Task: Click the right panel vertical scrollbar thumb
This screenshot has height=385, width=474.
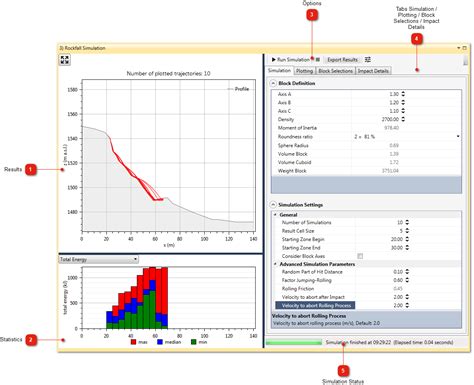Action: [465, 60]
